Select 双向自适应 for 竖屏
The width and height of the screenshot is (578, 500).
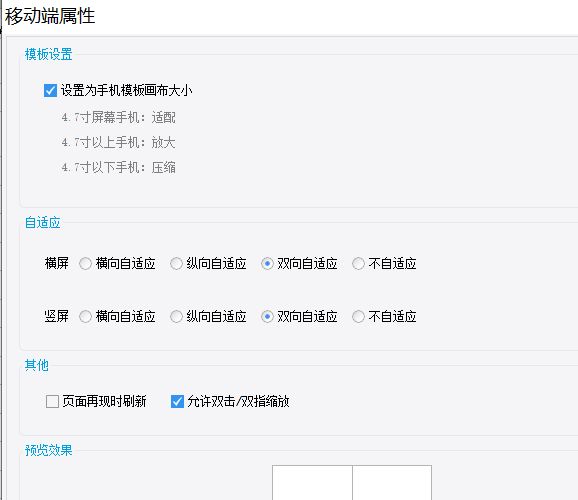(267, 316)
